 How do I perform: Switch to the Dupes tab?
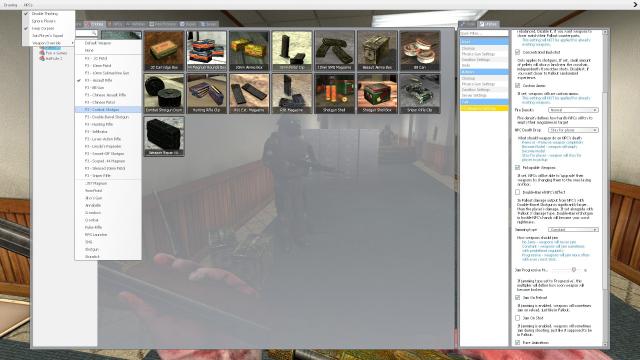[188, 24]
